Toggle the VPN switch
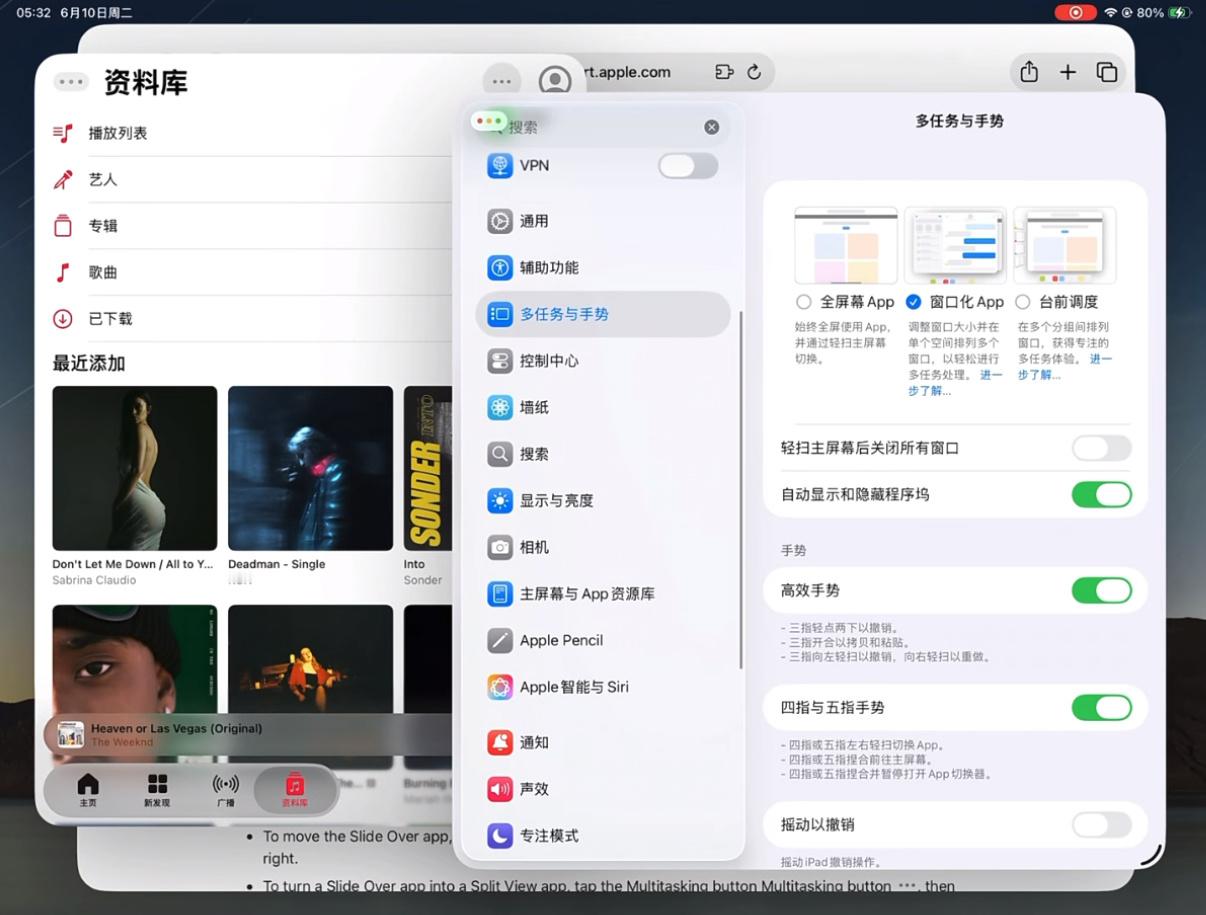 tap(688, 166)
